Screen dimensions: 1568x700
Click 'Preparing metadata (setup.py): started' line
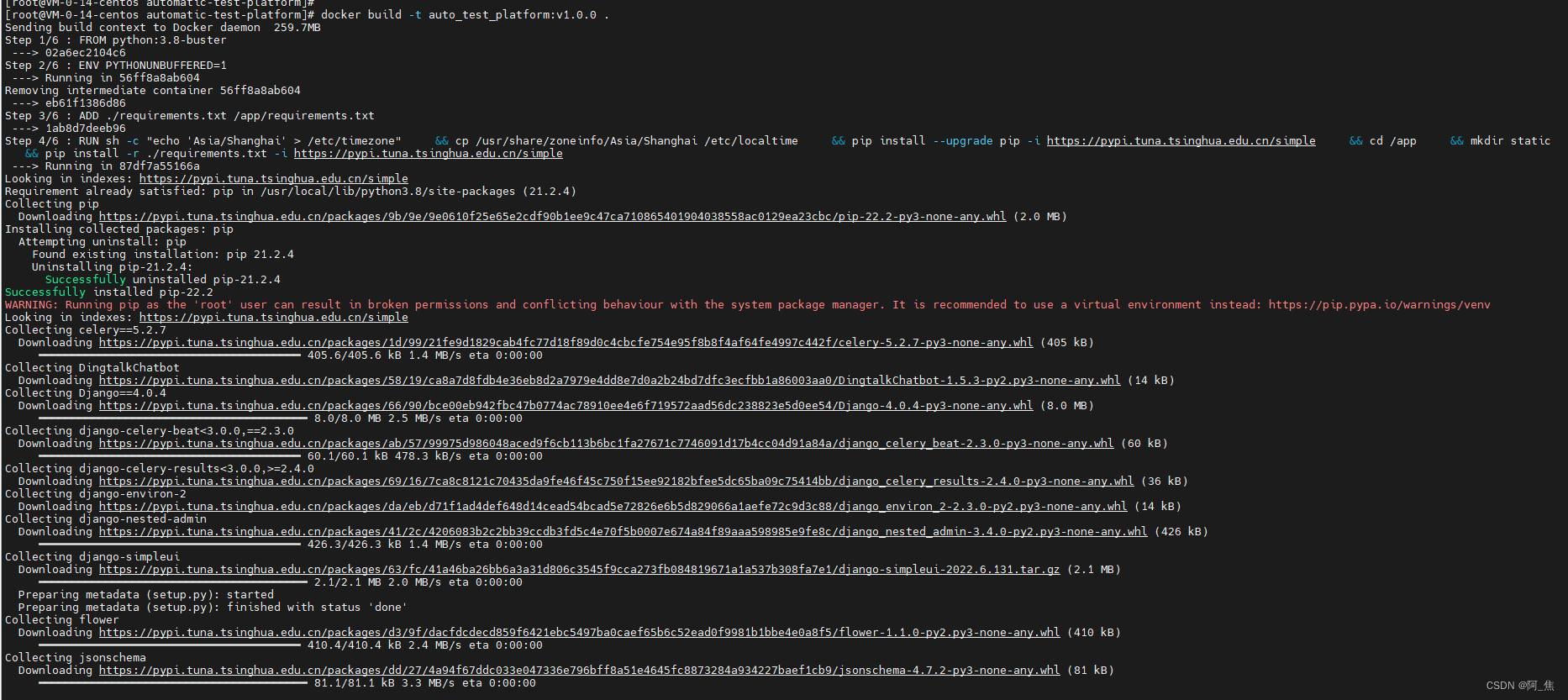[145, 595]
